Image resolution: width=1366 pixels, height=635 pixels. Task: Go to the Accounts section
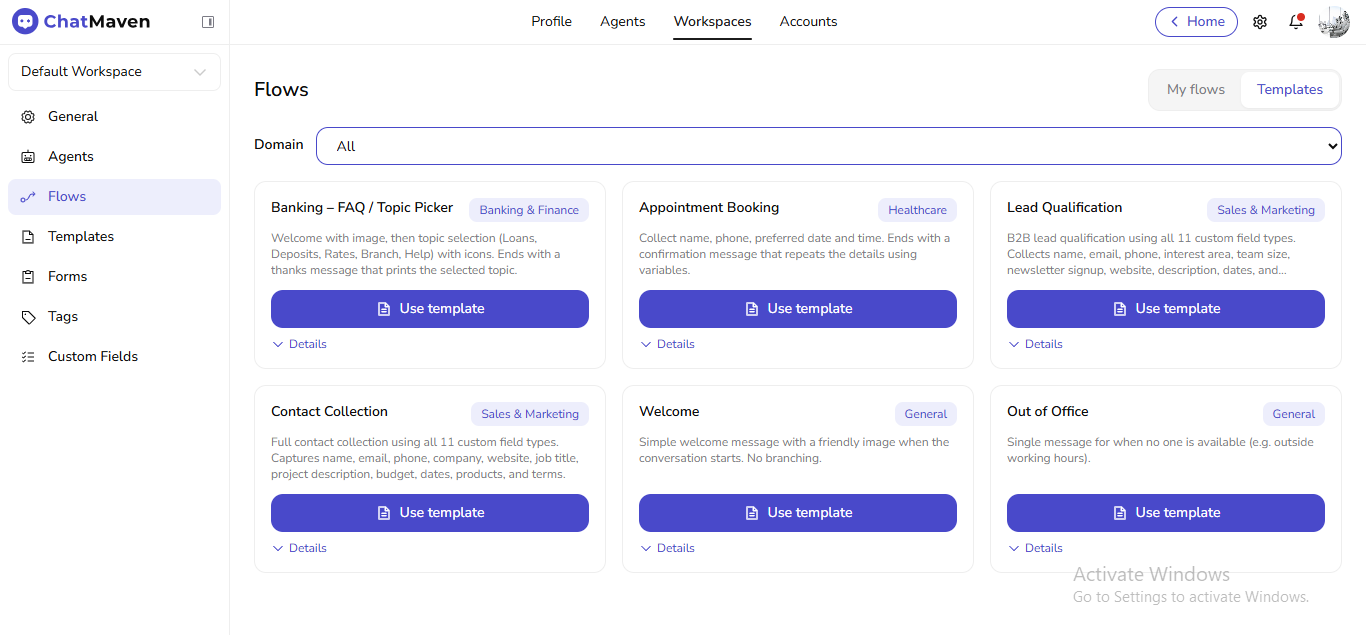click(808, 21)
